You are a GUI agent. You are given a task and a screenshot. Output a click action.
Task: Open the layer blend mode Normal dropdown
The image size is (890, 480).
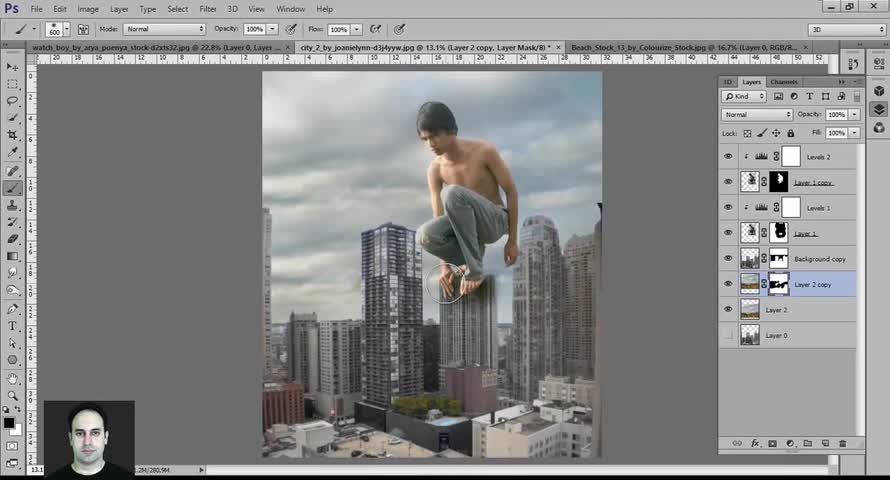(757, 115)
